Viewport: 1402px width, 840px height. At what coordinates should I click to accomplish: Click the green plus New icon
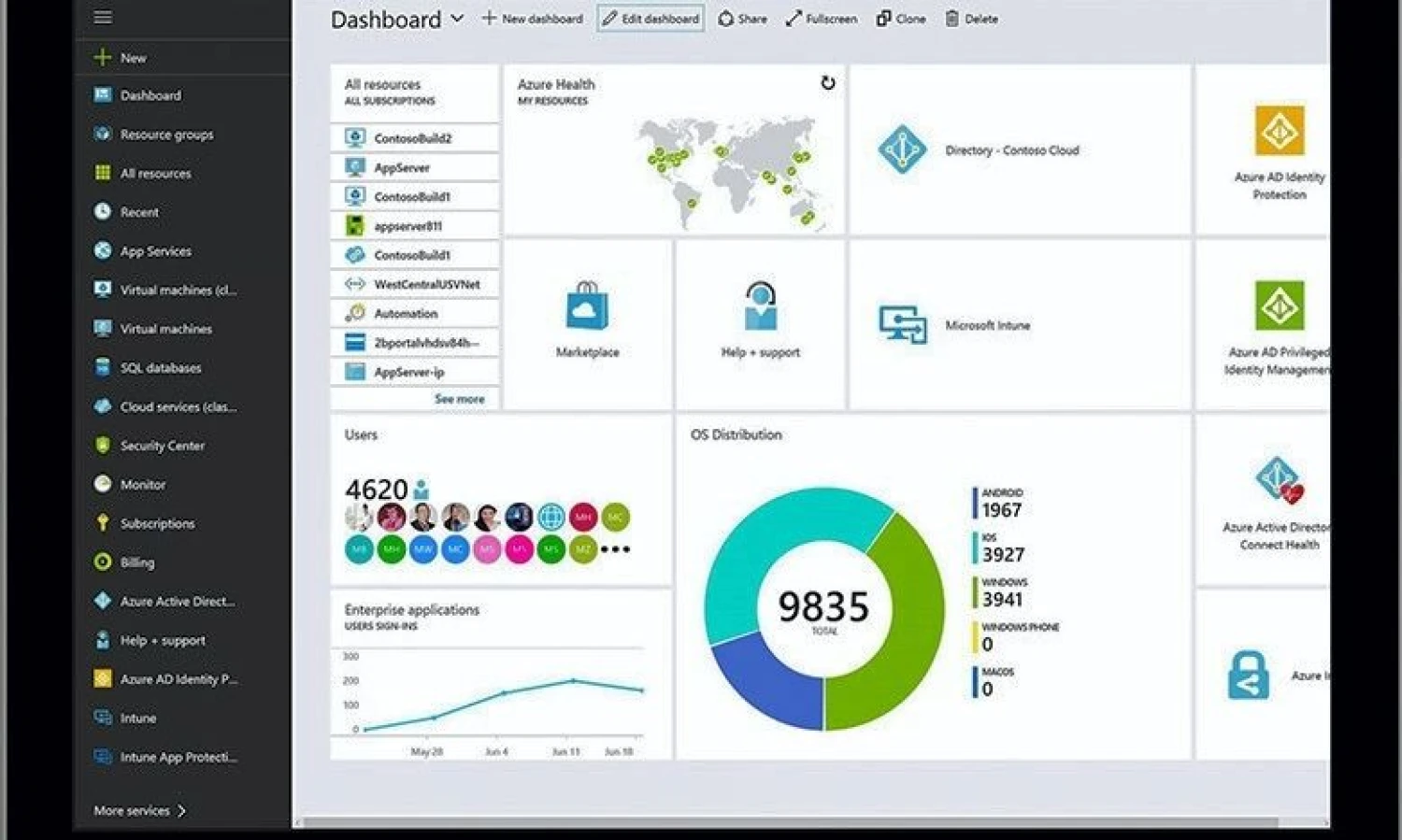coord(103,58)
